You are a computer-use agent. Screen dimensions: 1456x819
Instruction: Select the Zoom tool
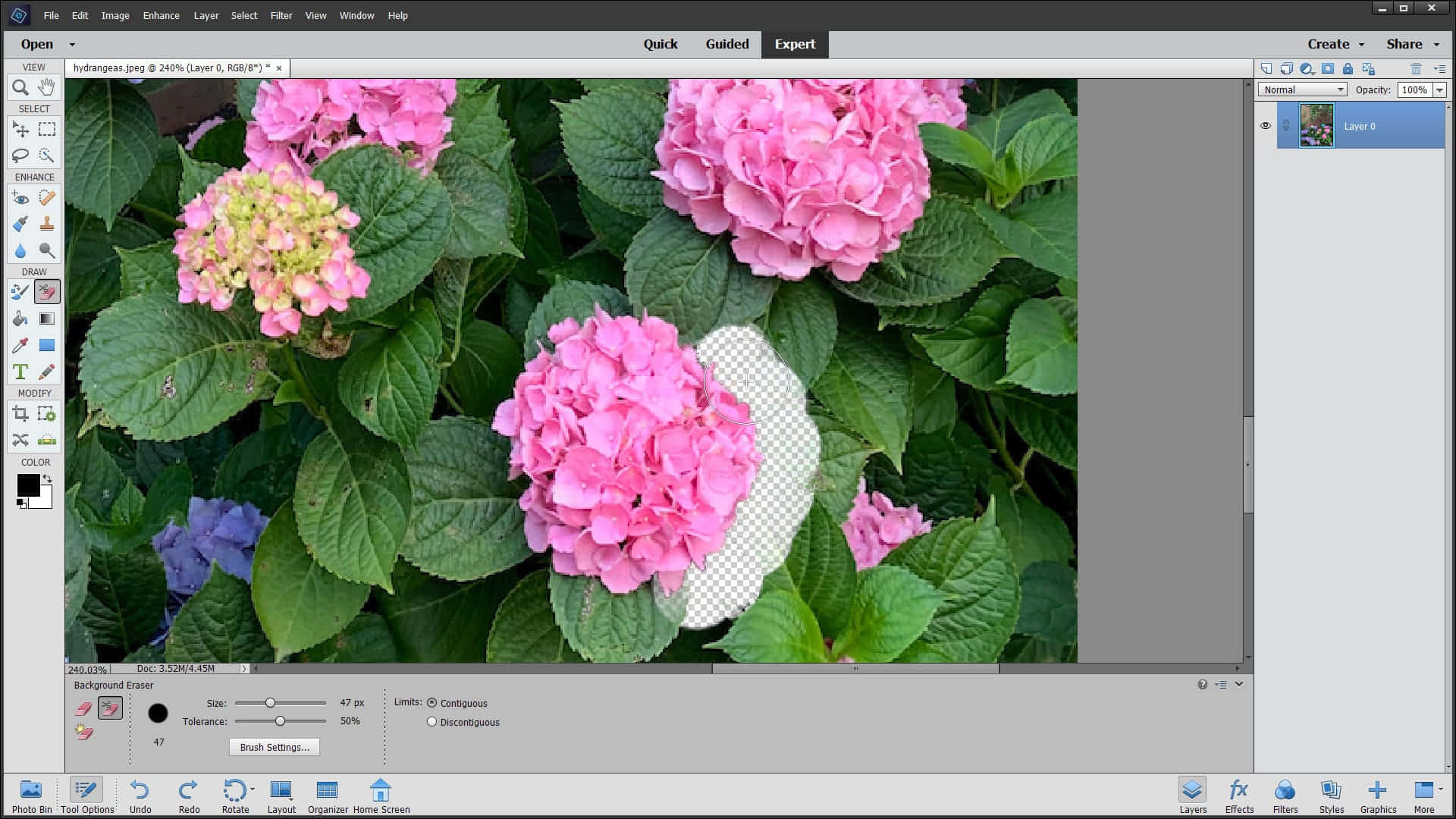20,87
